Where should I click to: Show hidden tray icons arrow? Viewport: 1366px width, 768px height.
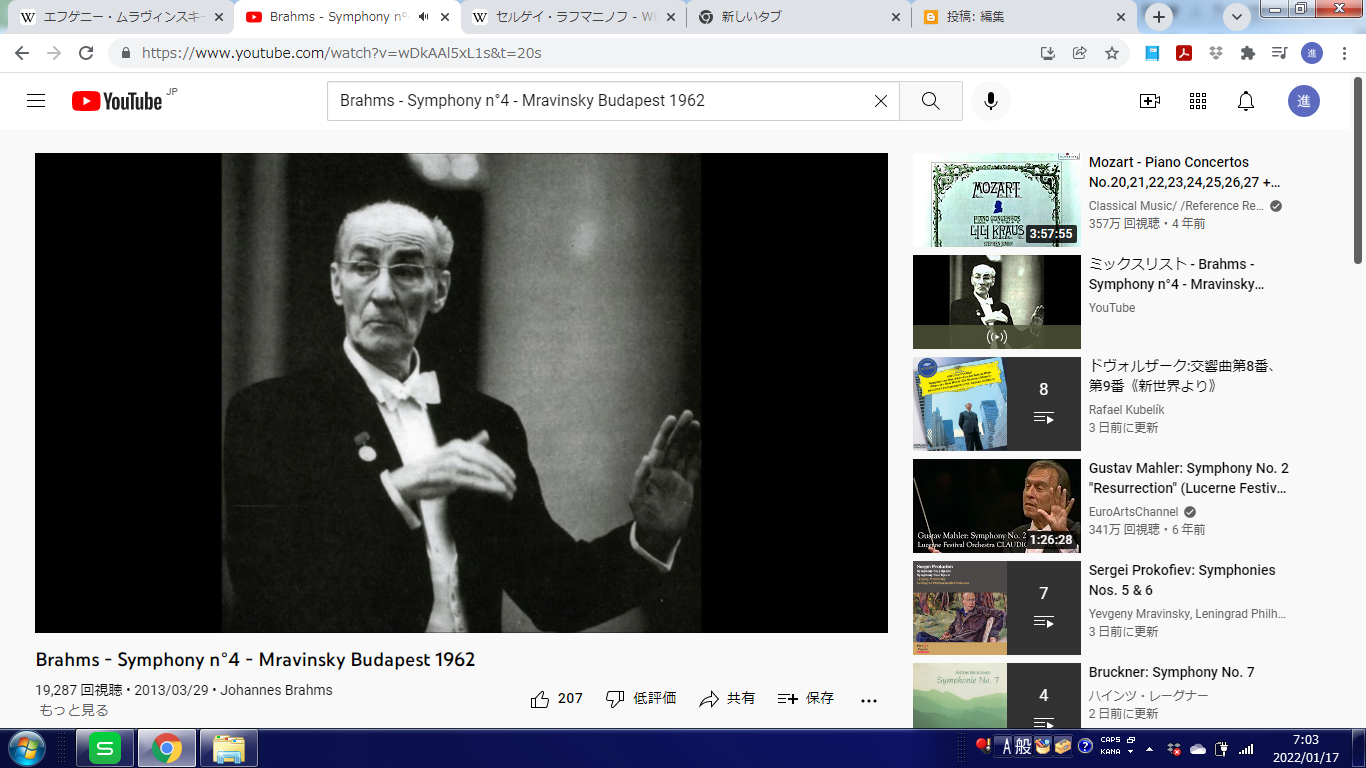[1148, 748]
